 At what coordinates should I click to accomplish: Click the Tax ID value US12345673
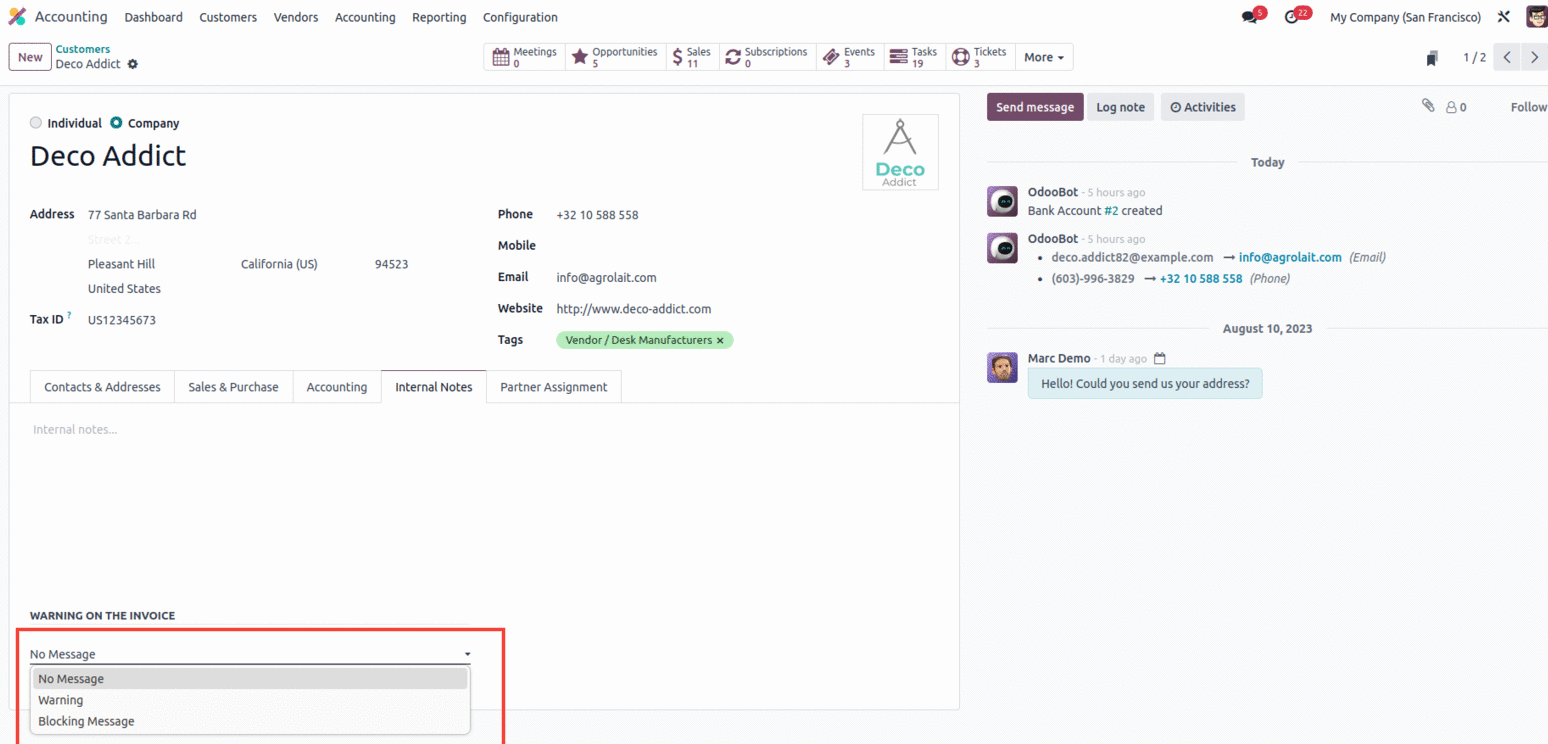tap(122, 321)
